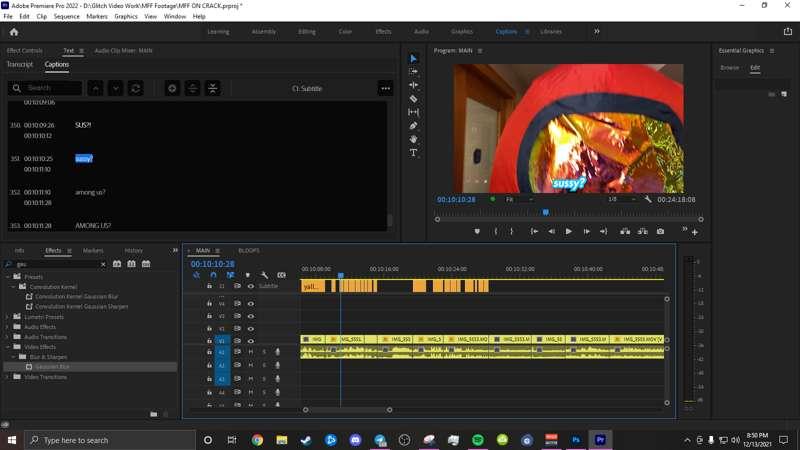800x450 pixels.
Task: Show more workspaces with overflow chevron
Action: (596, 32)
